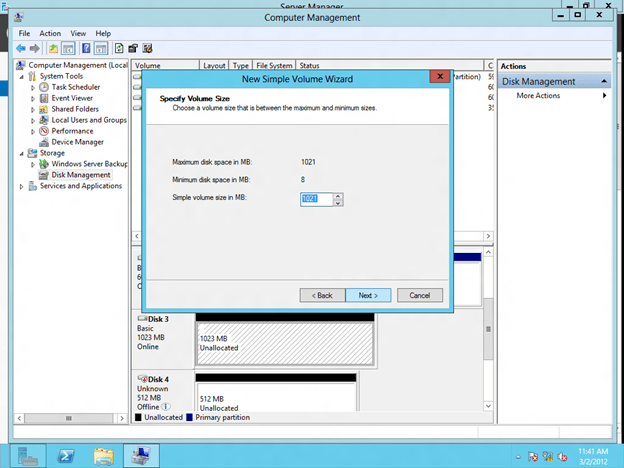
Task: Click the Refresh toolbar icon
Action: (x=118, y=48)
